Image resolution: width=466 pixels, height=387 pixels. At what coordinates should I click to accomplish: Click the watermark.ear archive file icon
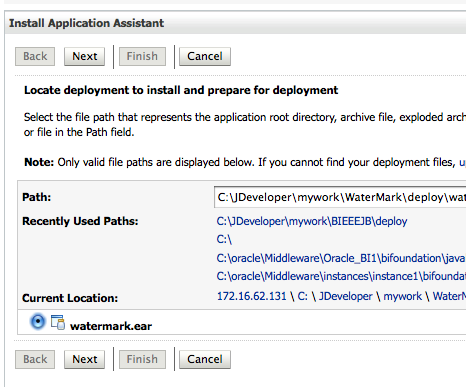pyautogui.click(x=58, y=322)
